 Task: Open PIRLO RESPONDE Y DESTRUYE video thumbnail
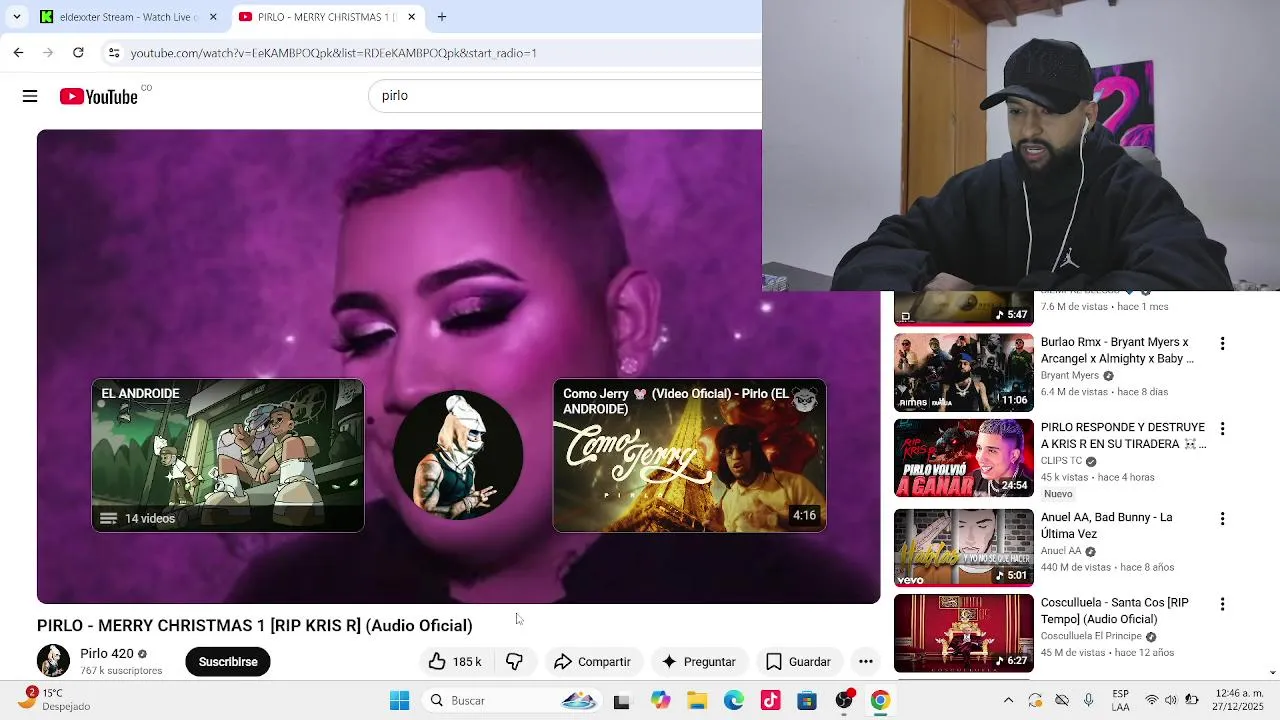pyautogui.click(x=964, y=458)
